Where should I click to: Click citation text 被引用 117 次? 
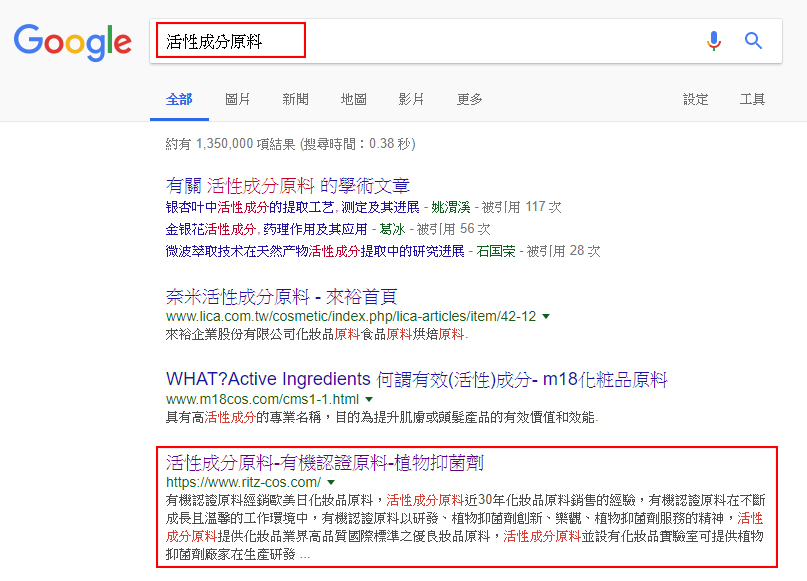click(521, 207)
